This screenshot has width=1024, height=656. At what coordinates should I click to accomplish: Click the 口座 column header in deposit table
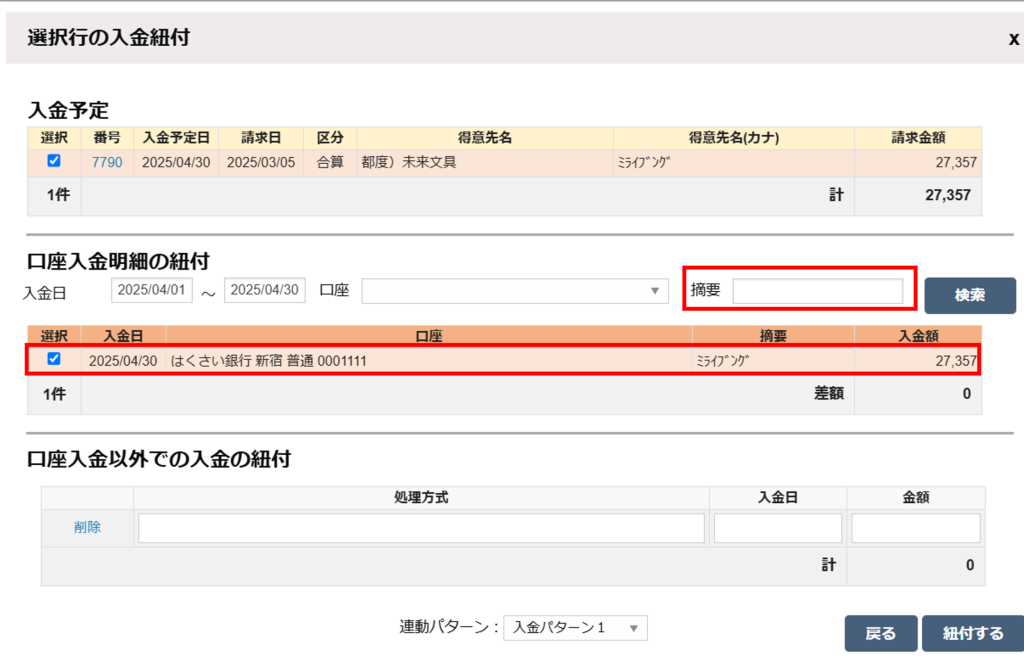[429, 336]
